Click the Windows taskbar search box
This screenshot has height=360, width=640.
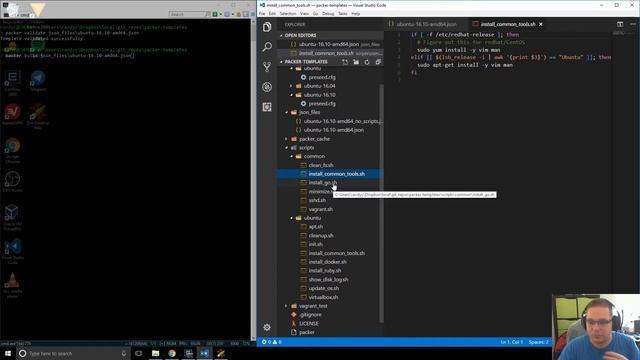click(73, 353)
